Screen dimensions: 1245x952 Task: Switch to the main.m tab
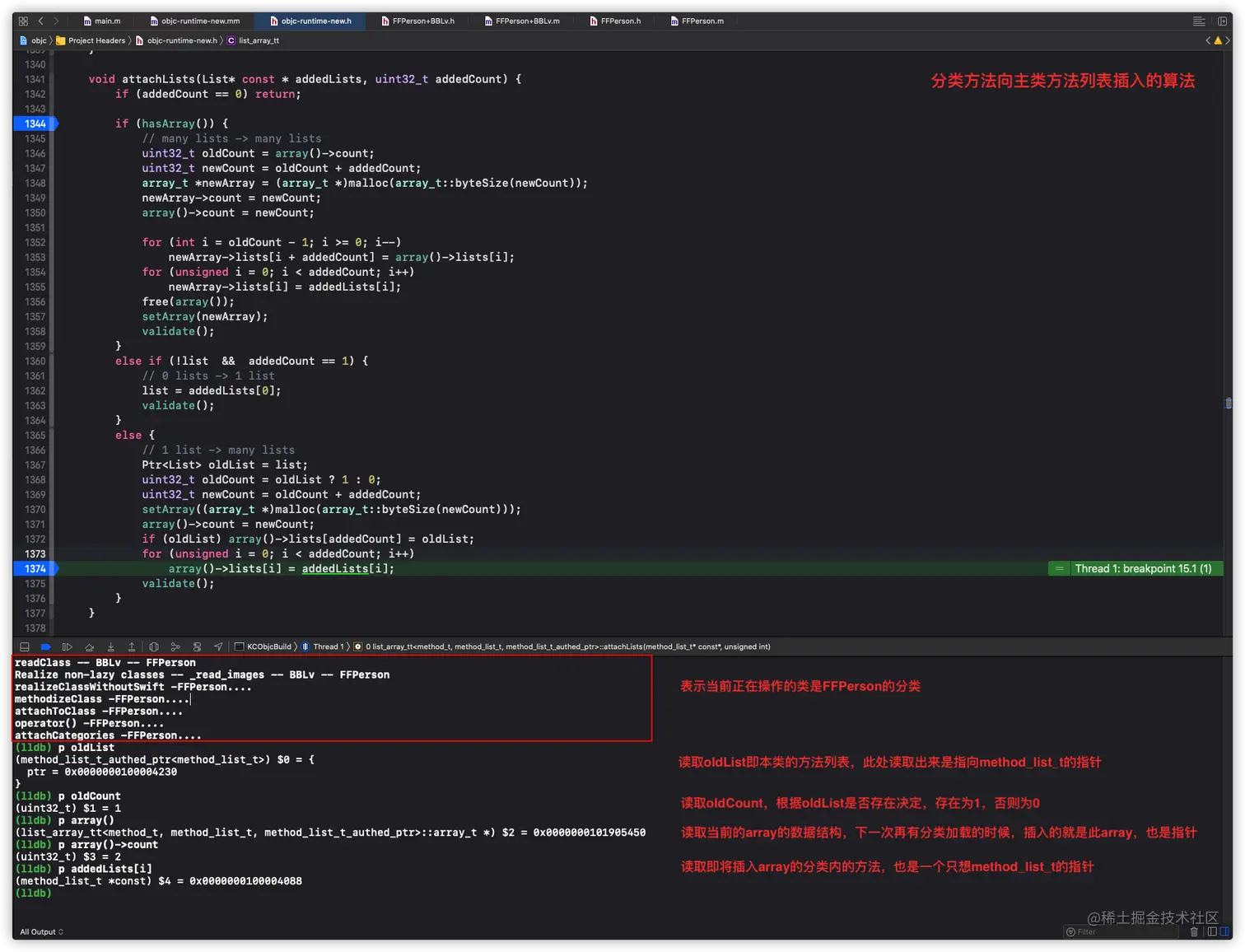(x=102, y=21)
